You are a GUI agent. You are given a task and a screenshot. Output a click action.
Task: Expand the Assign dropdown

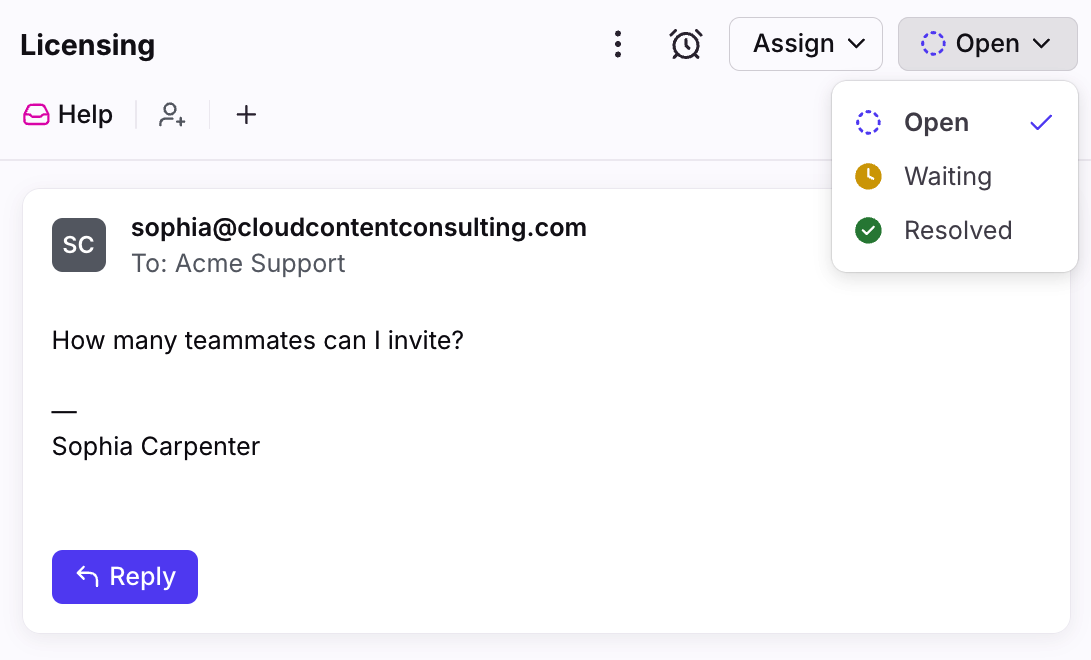[x=806, y=44]
